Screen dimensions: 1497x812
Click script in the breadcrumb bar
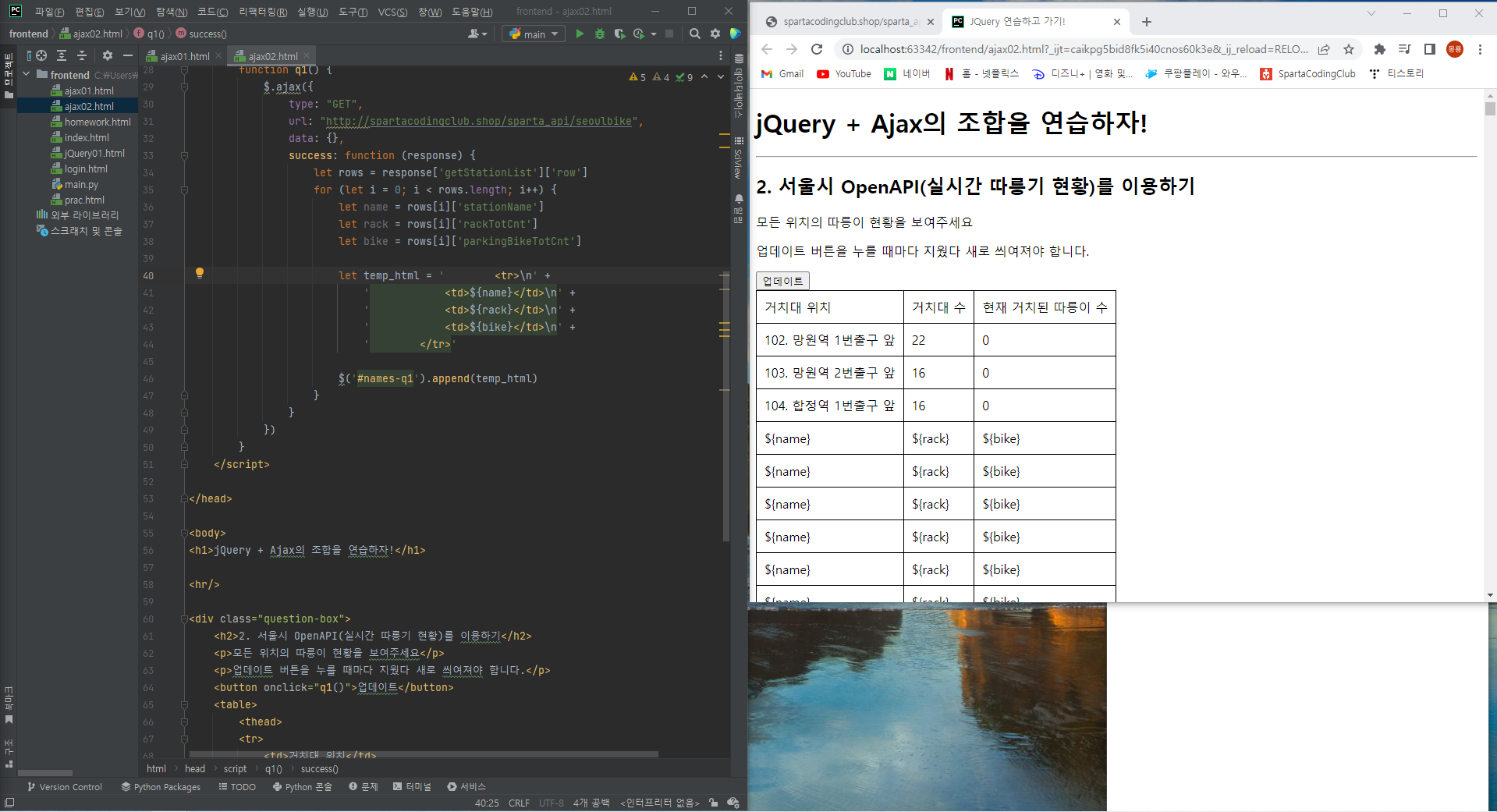pos(235,768)
